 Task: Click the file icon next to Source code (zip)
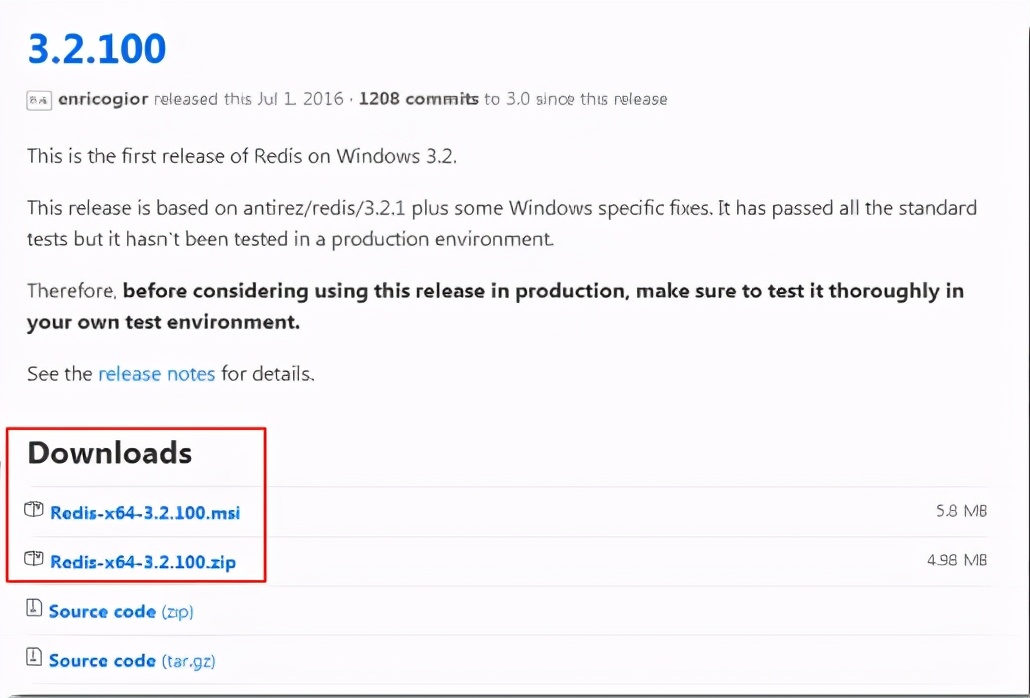click(x=34, y=610)
